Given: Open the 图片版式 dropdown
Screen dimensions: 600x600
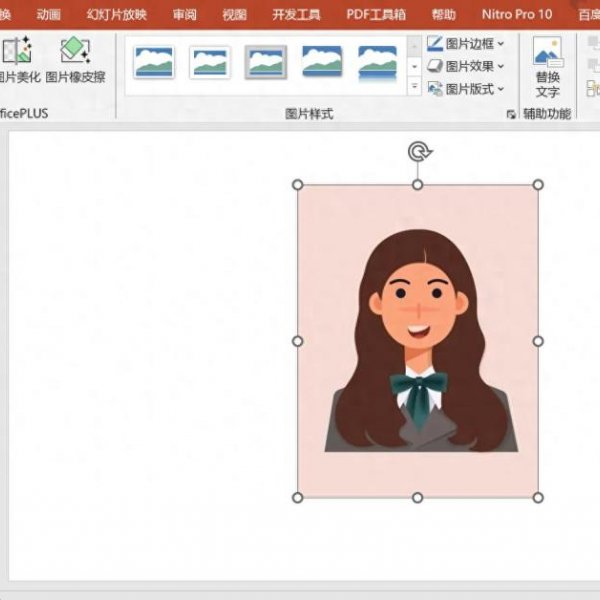Looking at the screenshot, I should coord(466,89).
